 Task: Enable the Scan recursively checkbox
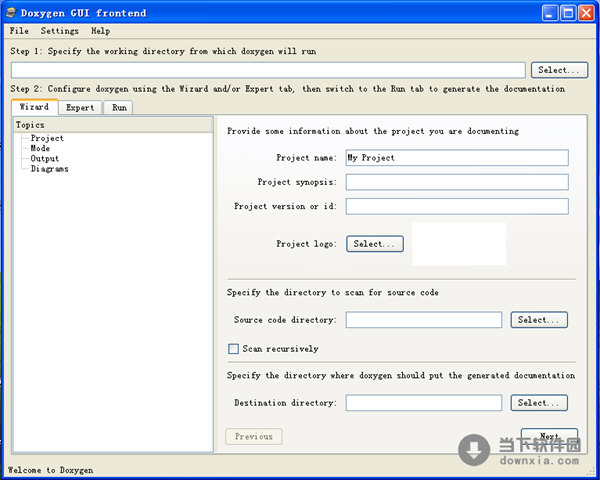point(233,349)
